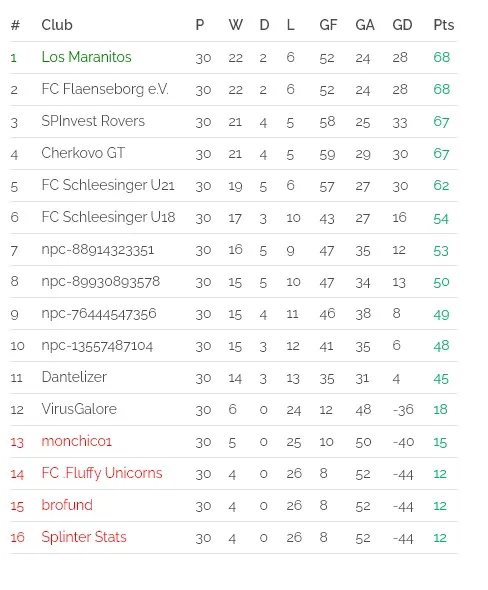Open relegated club monchico1
The height and width of the screenshot is (590, 488).
pyautogui.click(x=76, y=441)
